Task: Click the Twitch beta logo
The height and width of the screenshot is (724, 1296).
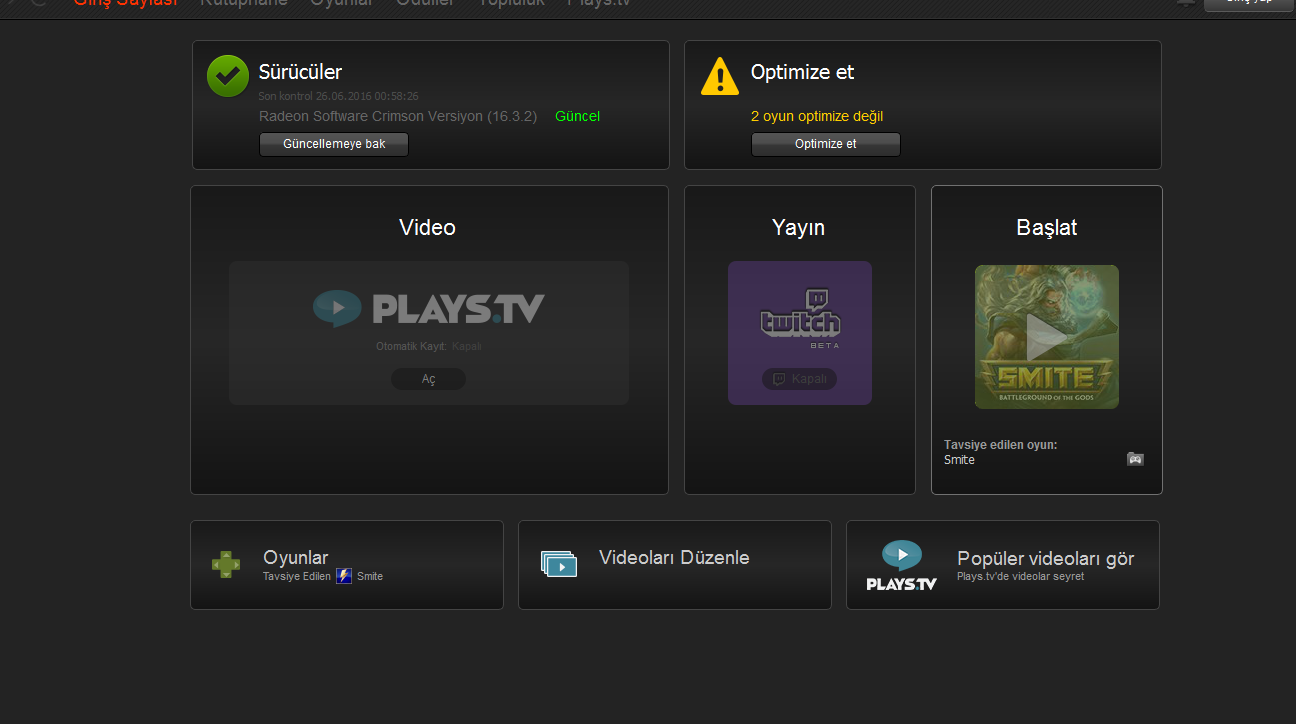Action: (800, 318)
